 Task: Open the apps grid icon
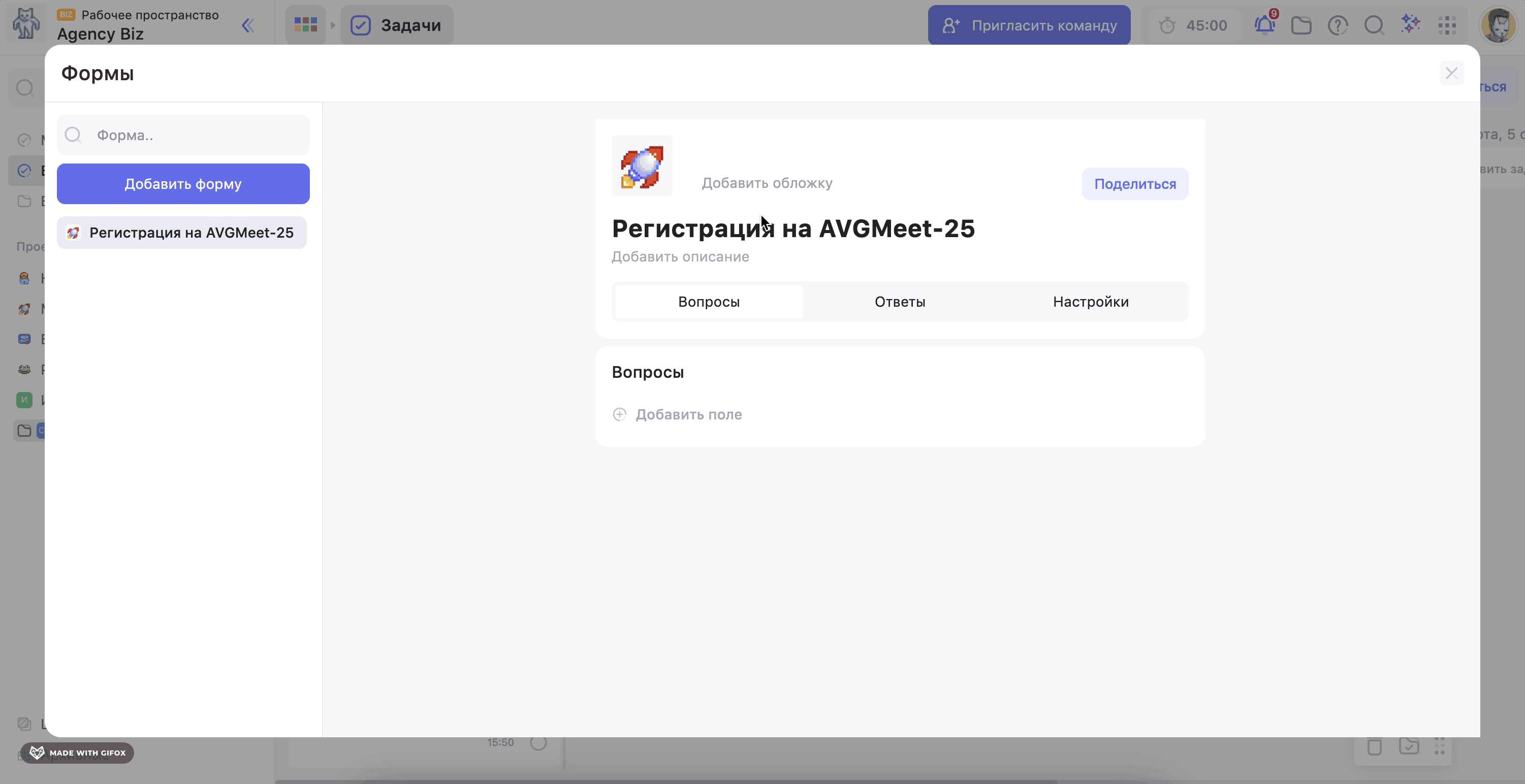pos(1447,25)
